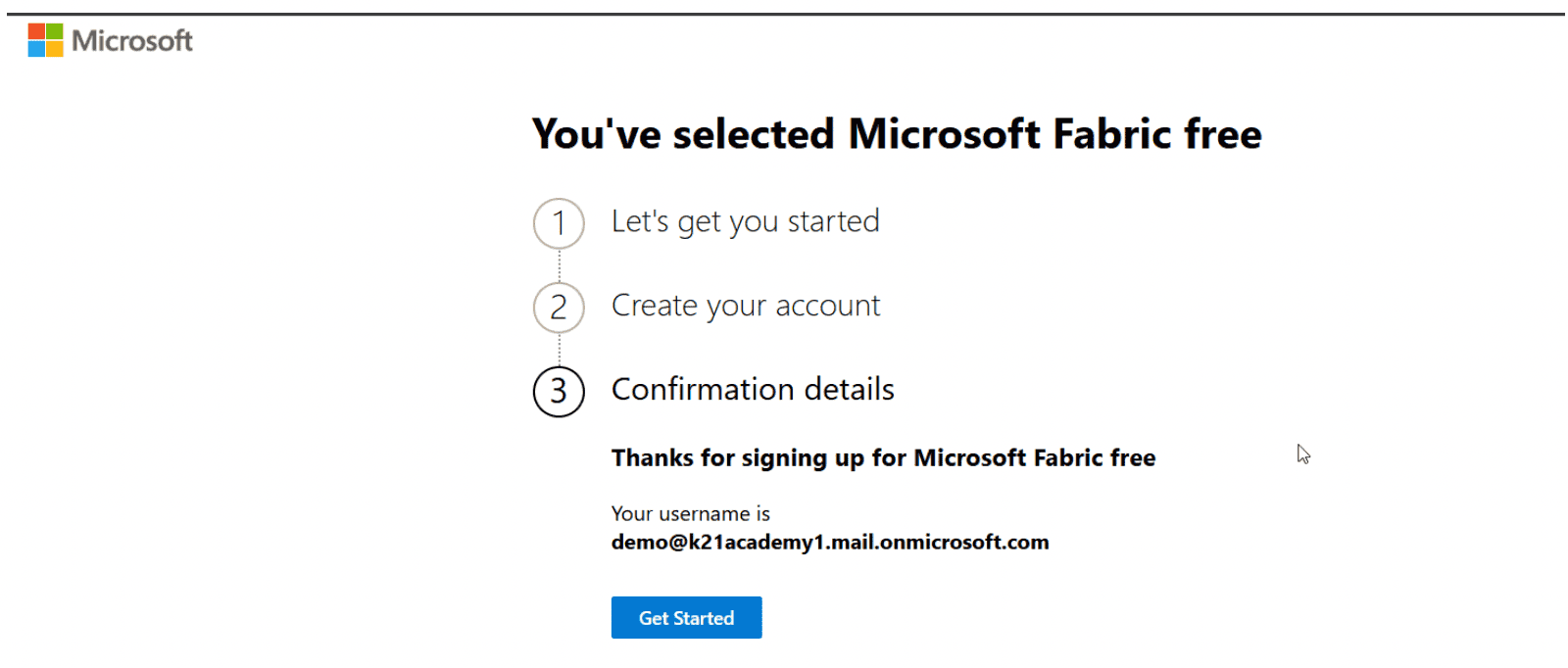This screenshot has height=668, width=1568.
Task: Click the demo@k21academy1 username email
Action: 829,542
